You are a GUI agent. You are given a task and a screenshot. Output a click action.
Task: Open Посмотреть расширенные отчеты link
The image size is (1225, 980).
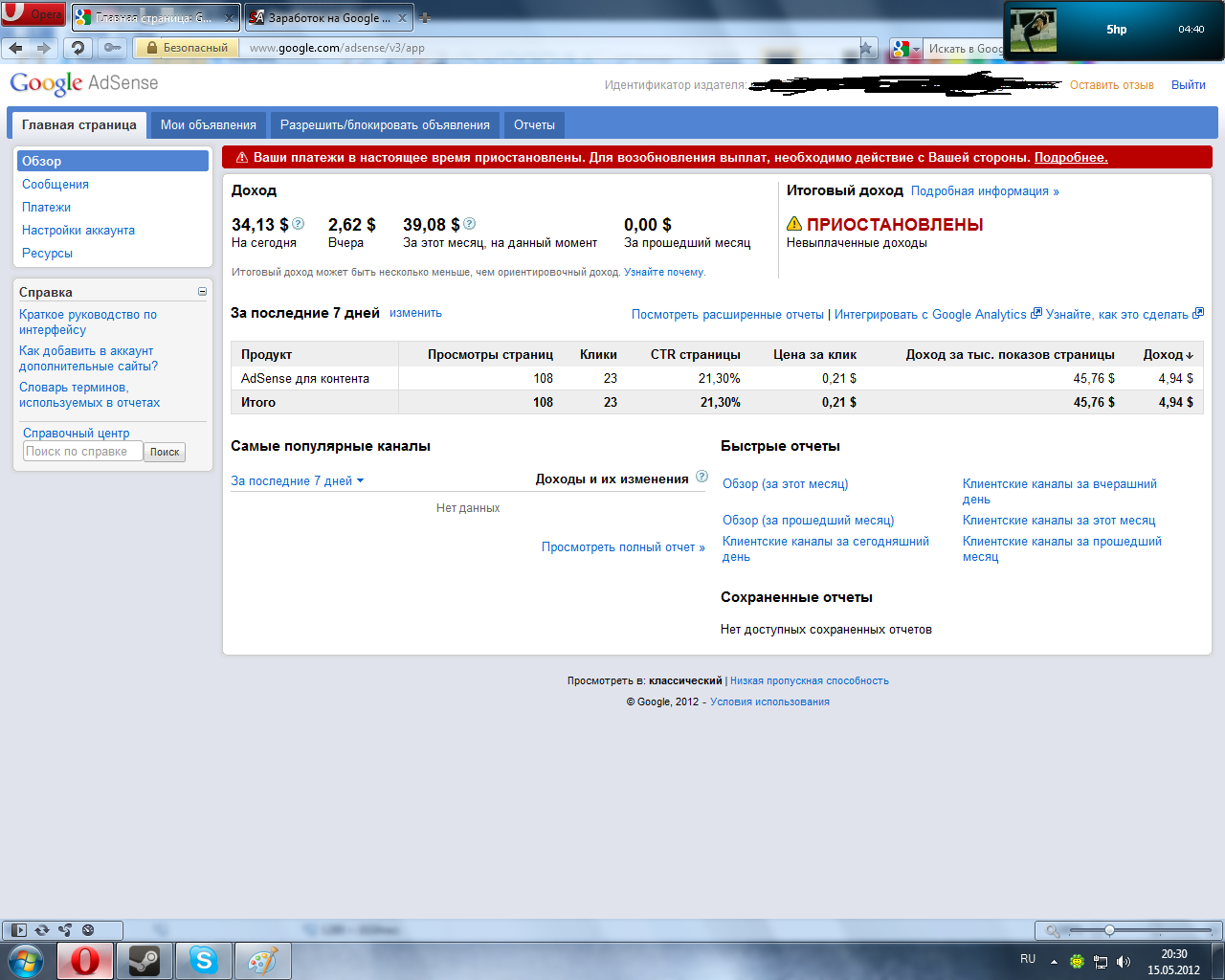click(727, 314)
